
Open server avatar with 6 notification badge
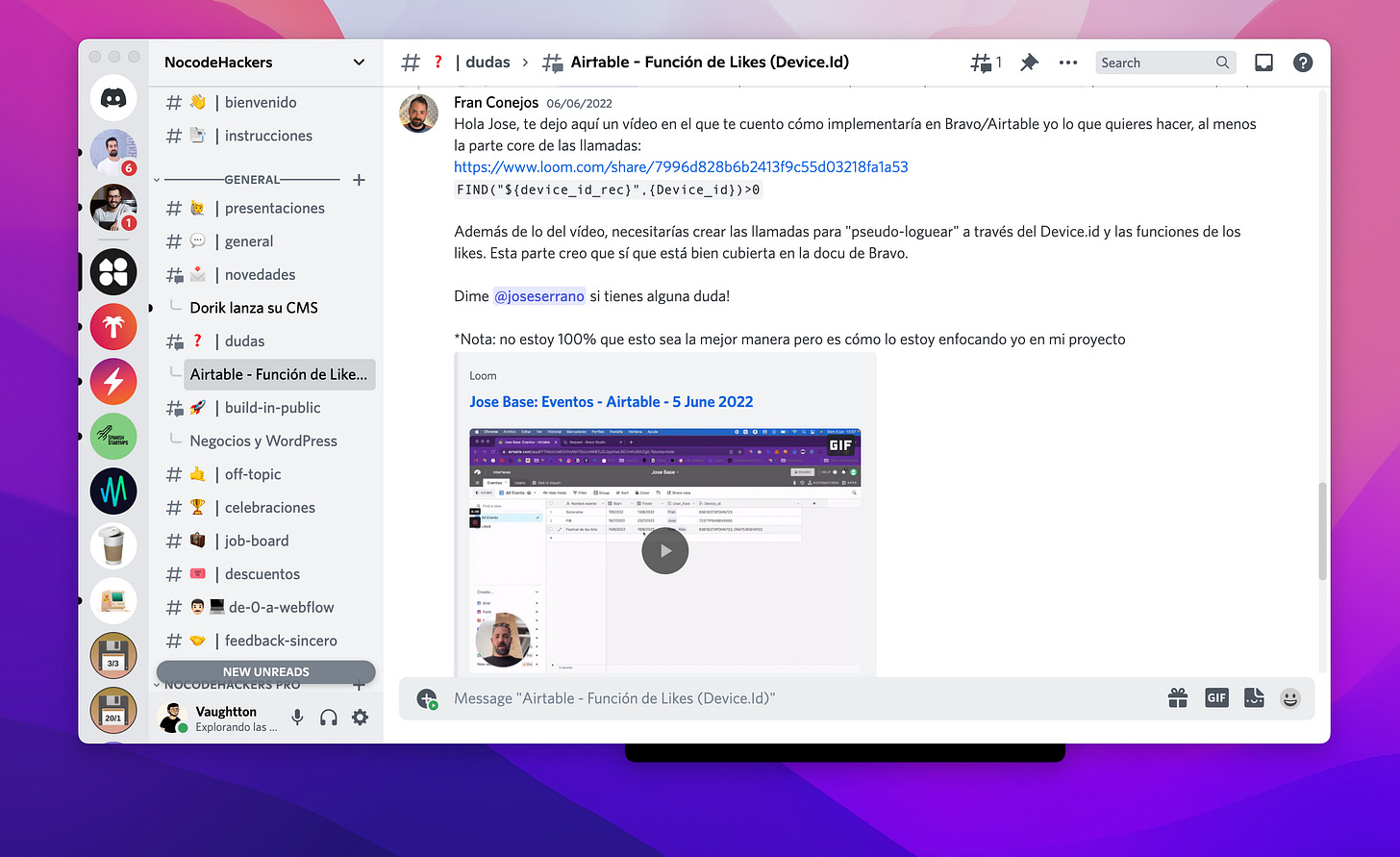113,152
